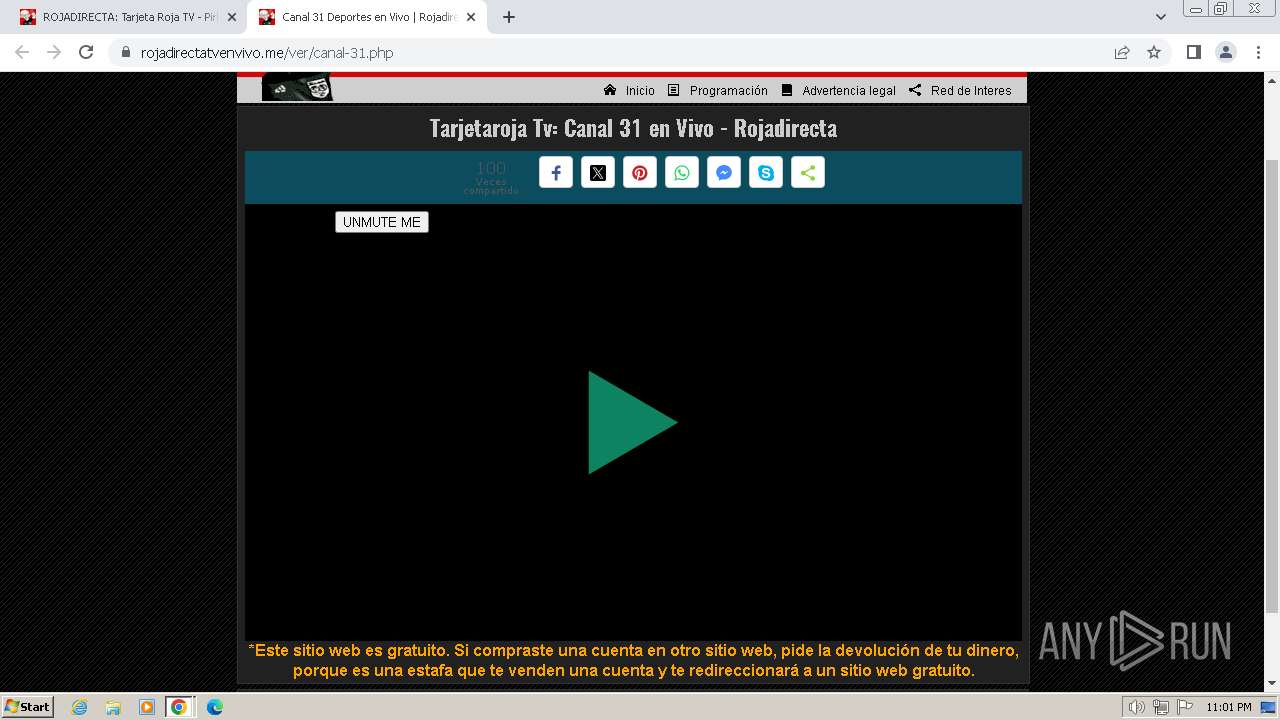Launch Internet Explorer from the taskbar
Screen dimensions: 1280x720
tap(80, 707)
